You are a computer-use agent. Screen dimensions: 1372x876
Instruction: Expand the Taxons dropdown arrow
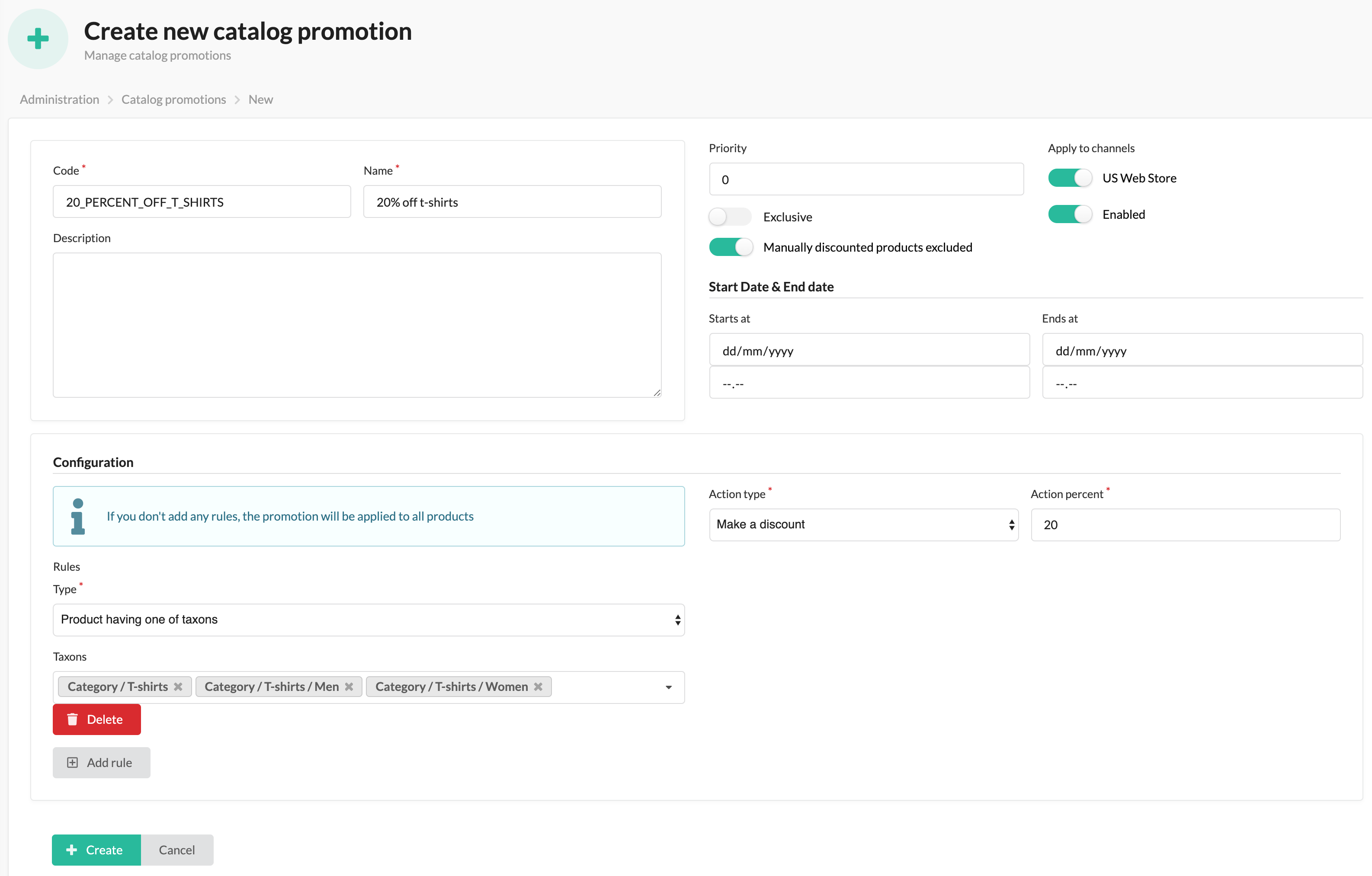point(669,687)
